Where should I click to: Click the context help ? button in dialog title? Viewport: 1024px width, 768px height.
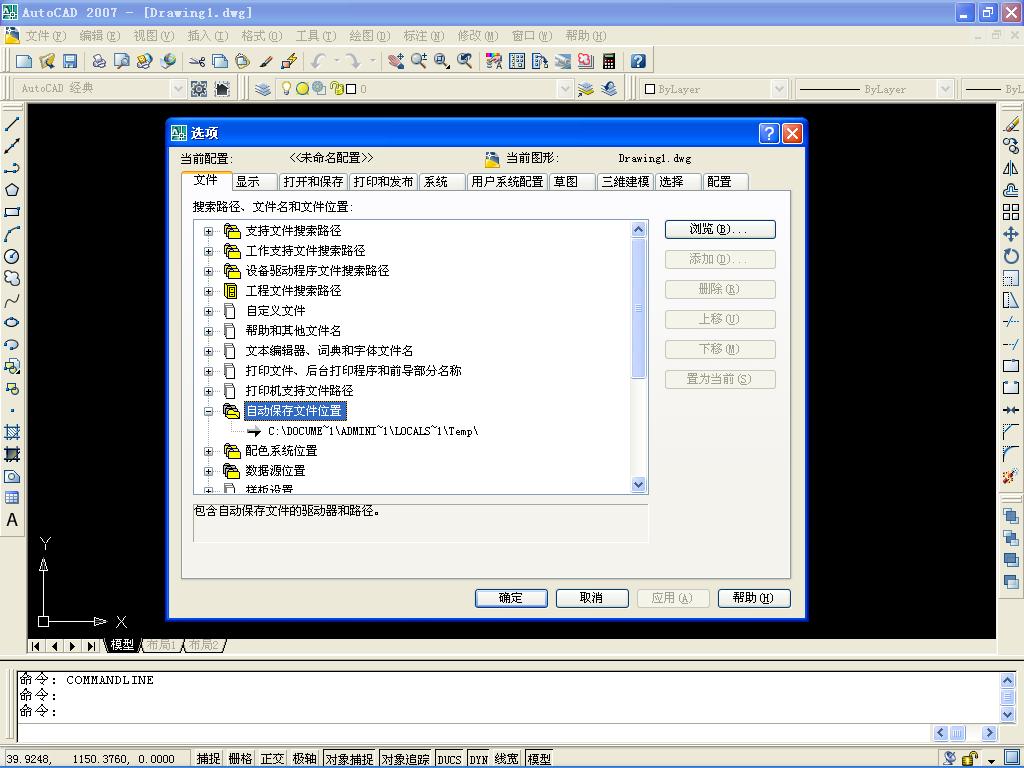[x=769, y=134]
